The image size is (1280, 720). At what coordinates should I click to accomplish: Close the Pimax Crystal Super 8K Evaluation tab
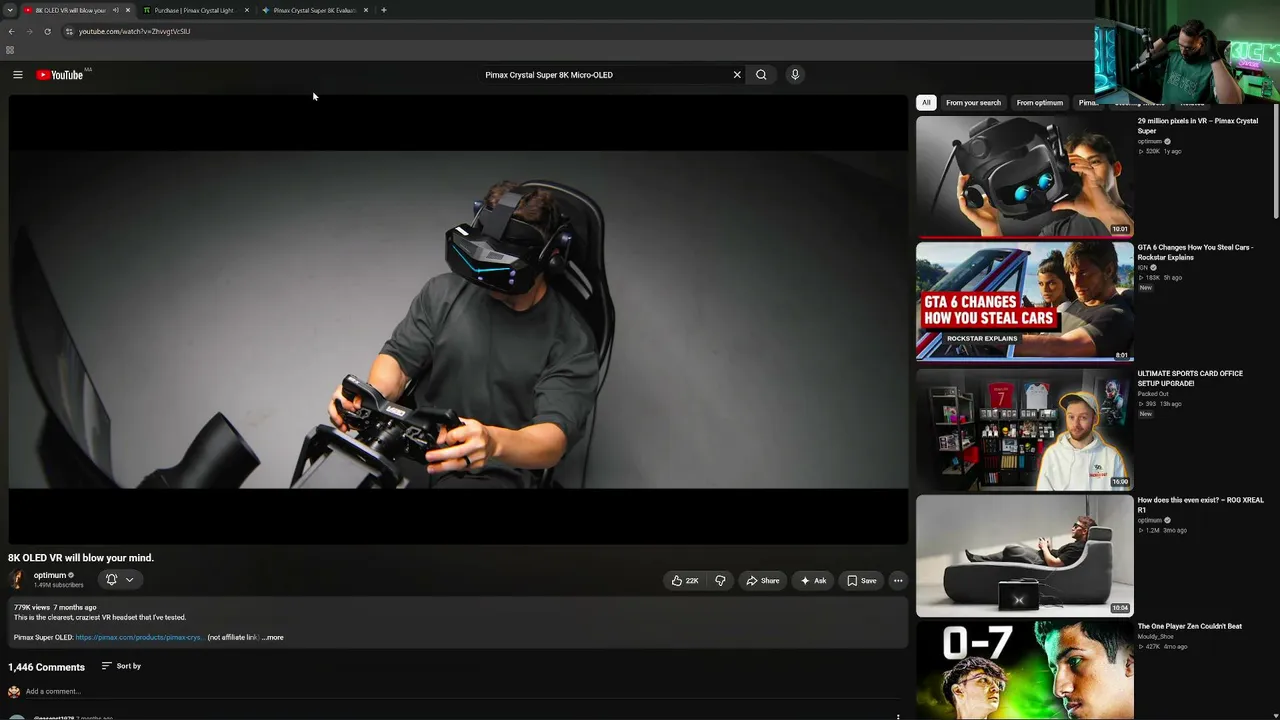point(366,10)
